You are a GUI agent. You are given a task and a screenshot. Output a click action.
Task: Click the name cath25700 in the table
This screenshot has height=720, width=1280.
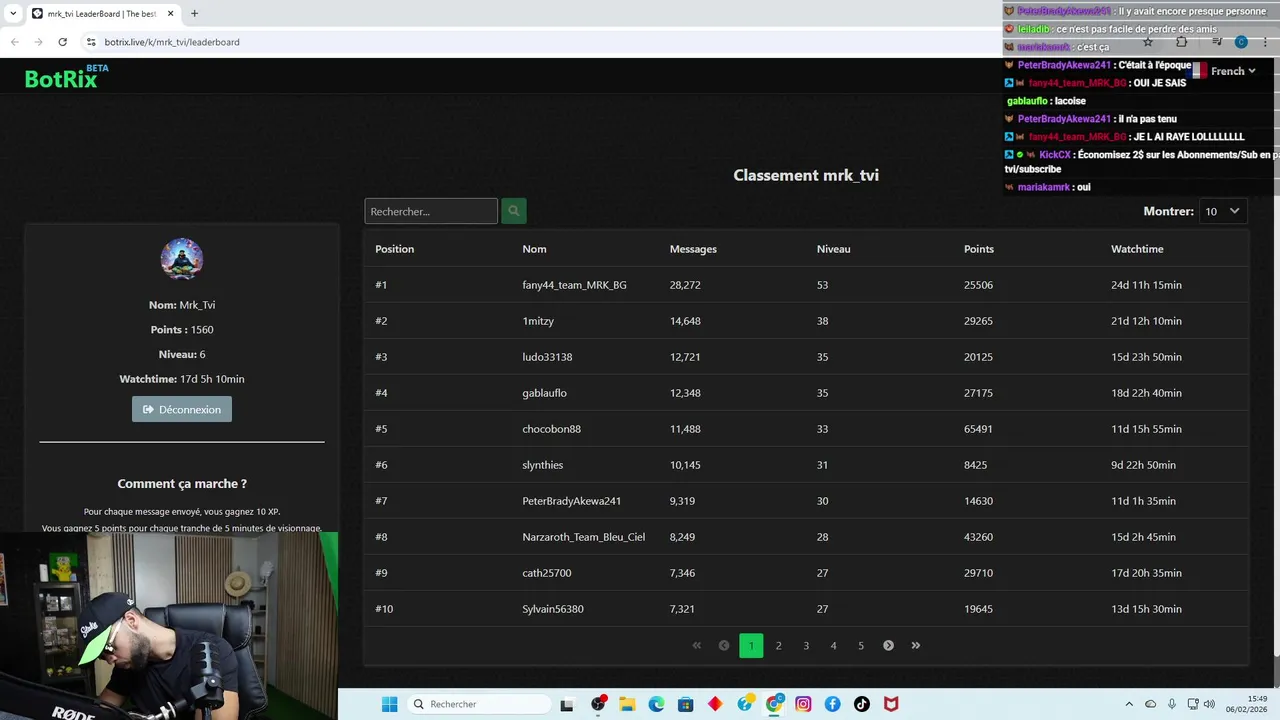[x=546, y=573]
